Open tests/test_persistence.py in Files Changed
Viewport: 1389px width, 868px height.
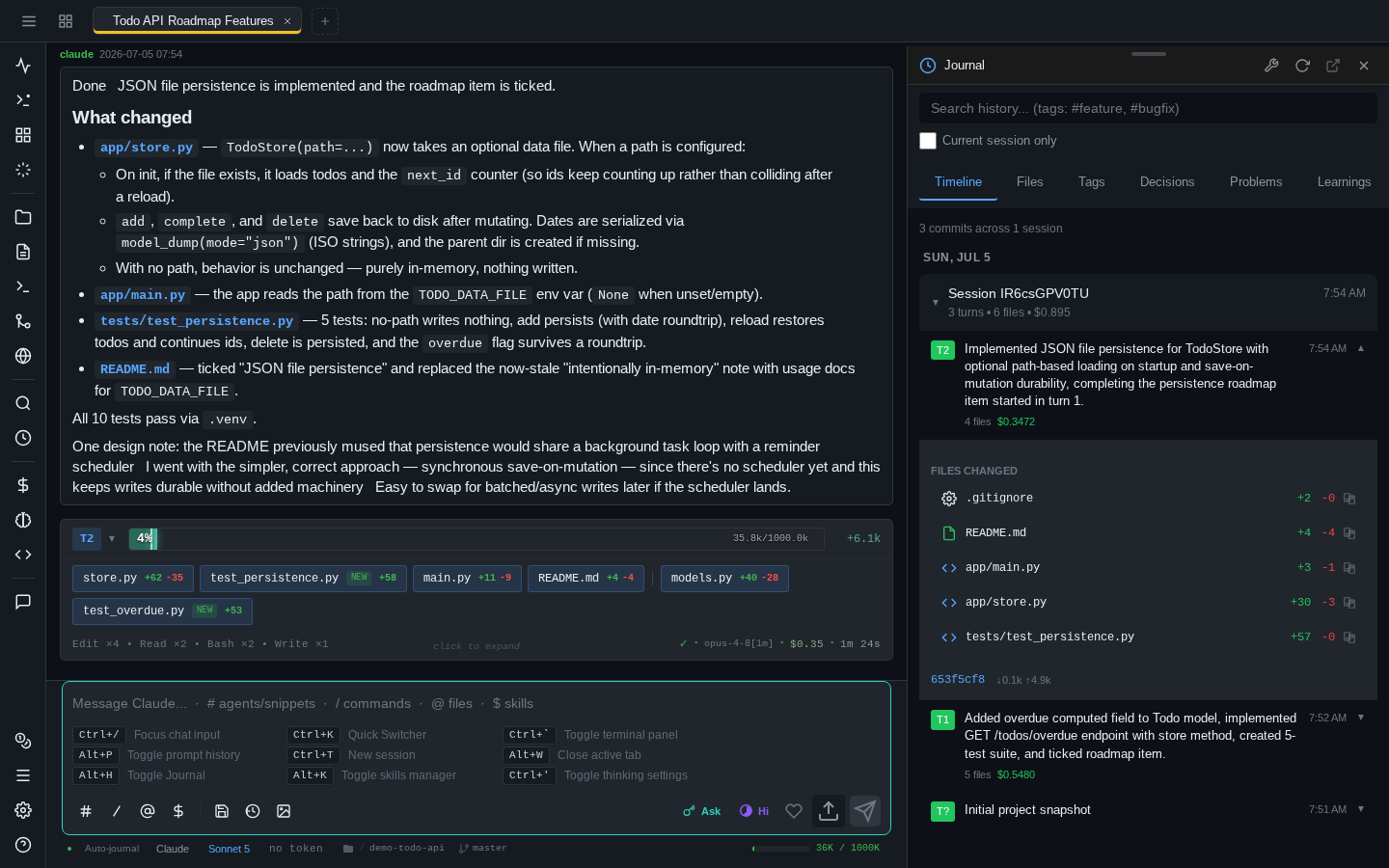point(1049,637)
